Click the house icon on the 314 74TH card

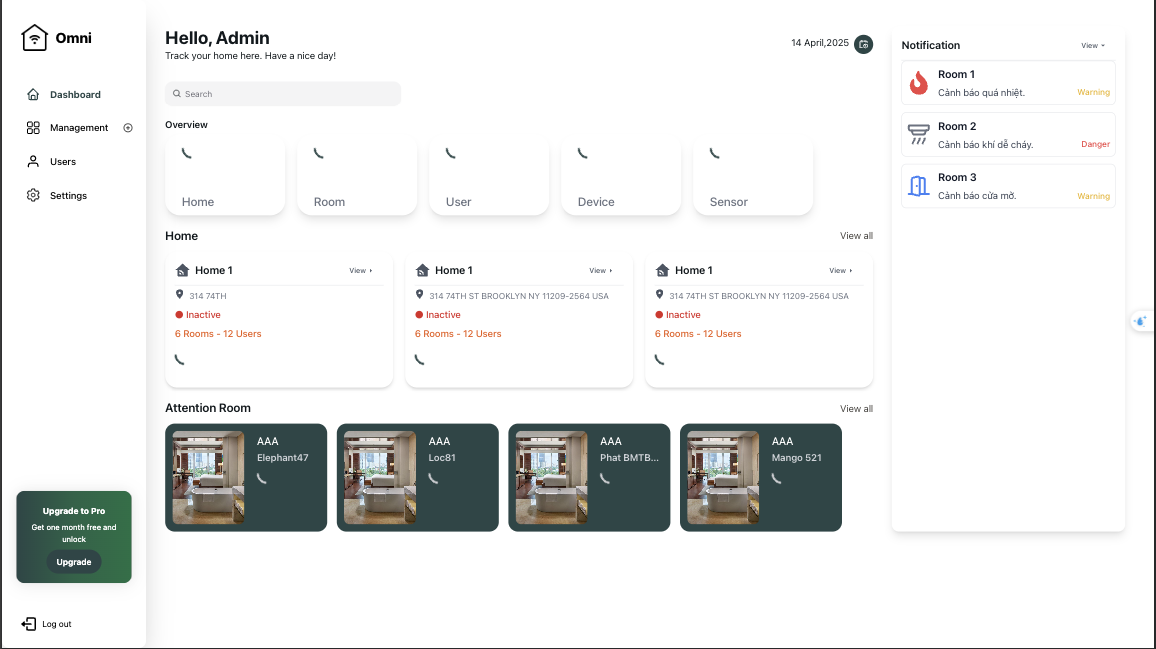click(182, 270)
